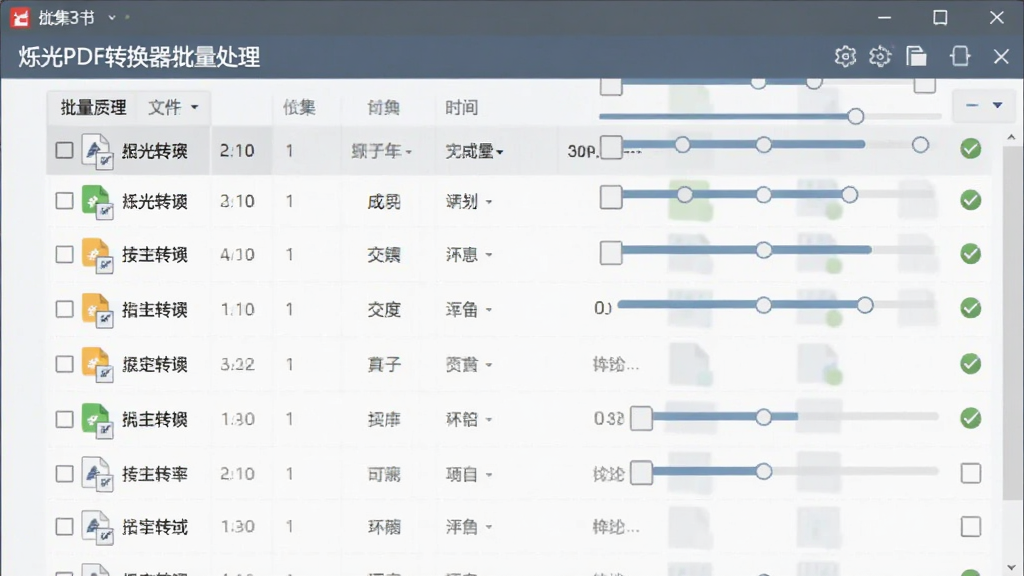Click the 30P. value in highlighted row
Screen dimensions: 1024x576
coord(582,152)
